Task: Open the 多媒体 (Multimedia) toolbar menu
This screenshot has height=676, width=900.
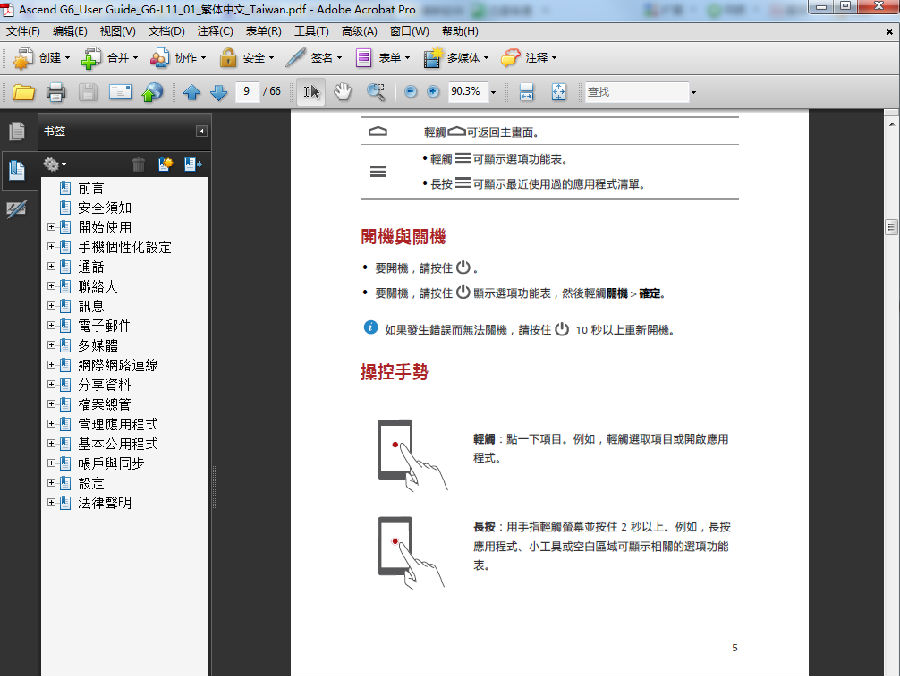Action: tap(456, 58)
